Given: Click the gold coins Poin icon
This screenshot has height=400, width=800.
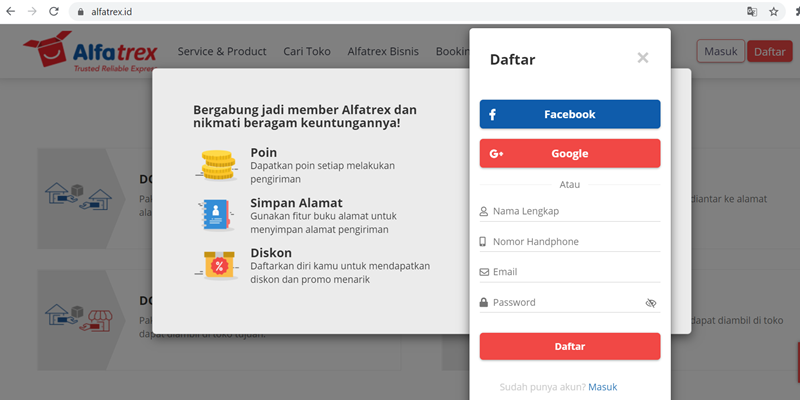Looking at the screenshot, I should [218, 165].
